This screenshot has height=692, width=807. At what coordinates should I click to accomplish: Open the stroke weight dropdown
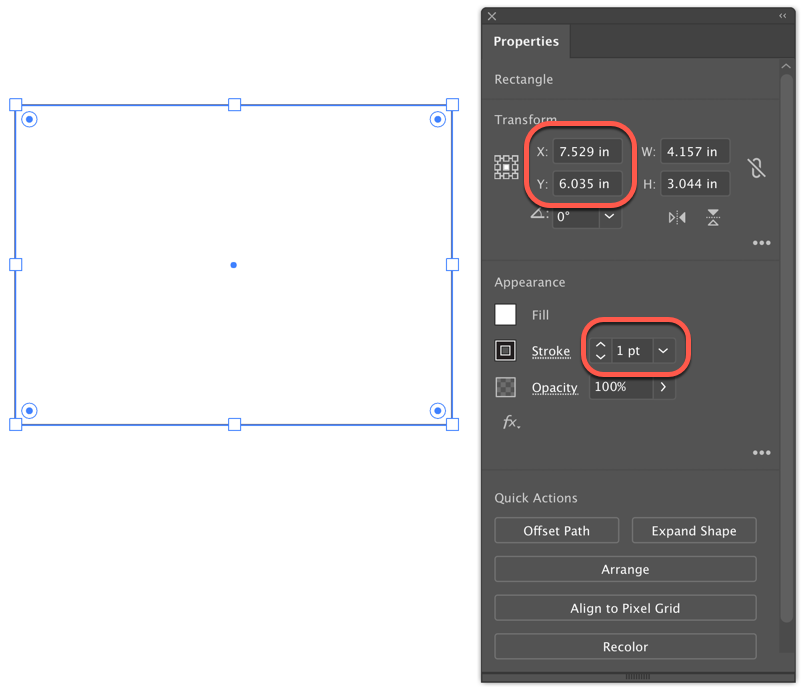(663, 350)
